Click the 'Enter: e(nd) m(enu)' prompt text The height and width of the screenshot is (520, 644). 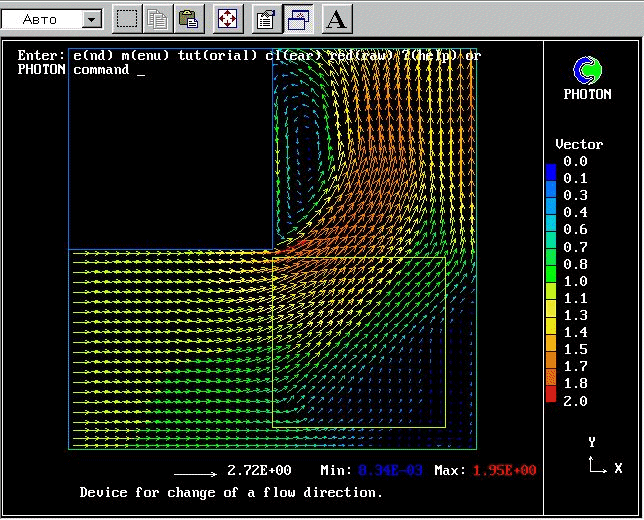pyautogui.click(x=93, y=55)
